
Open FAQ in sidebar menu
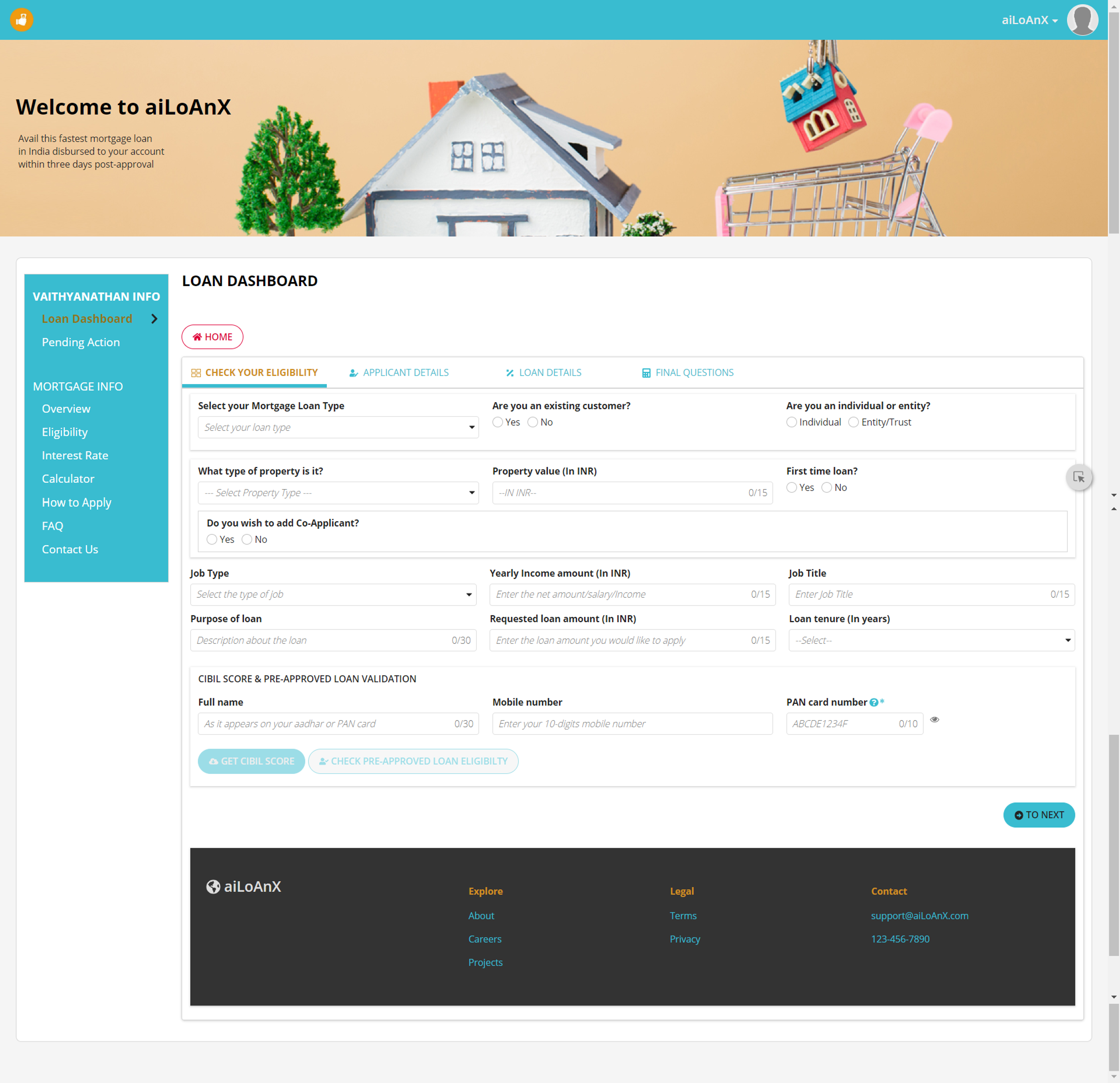coord(52,526)
